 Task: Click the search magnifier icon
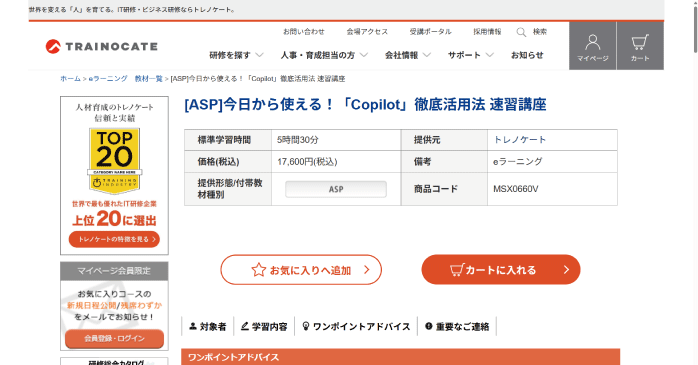tap(521, 32)
